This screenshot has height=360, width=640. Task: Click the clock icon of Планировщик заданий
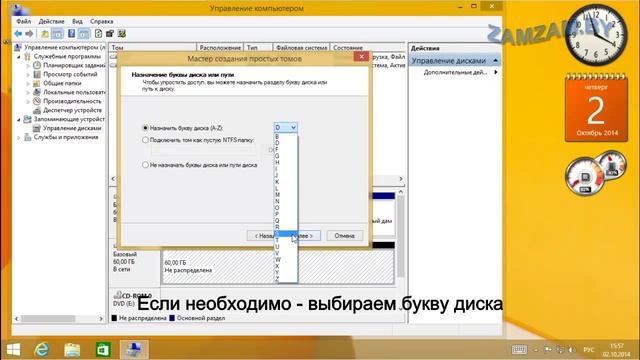(x=37, y=65)
